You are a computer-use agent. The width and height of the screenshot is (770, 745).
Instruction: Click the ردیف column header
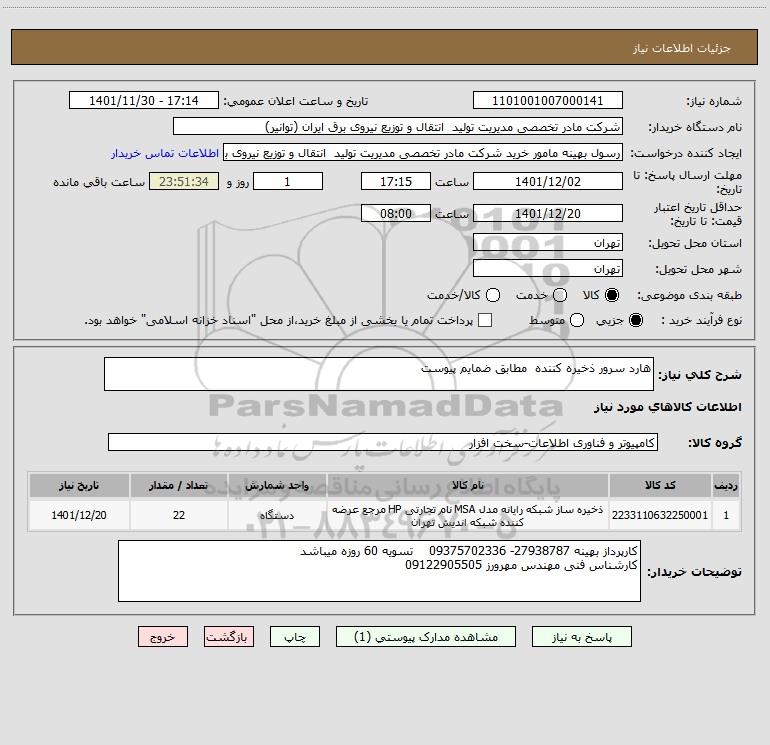726,486
